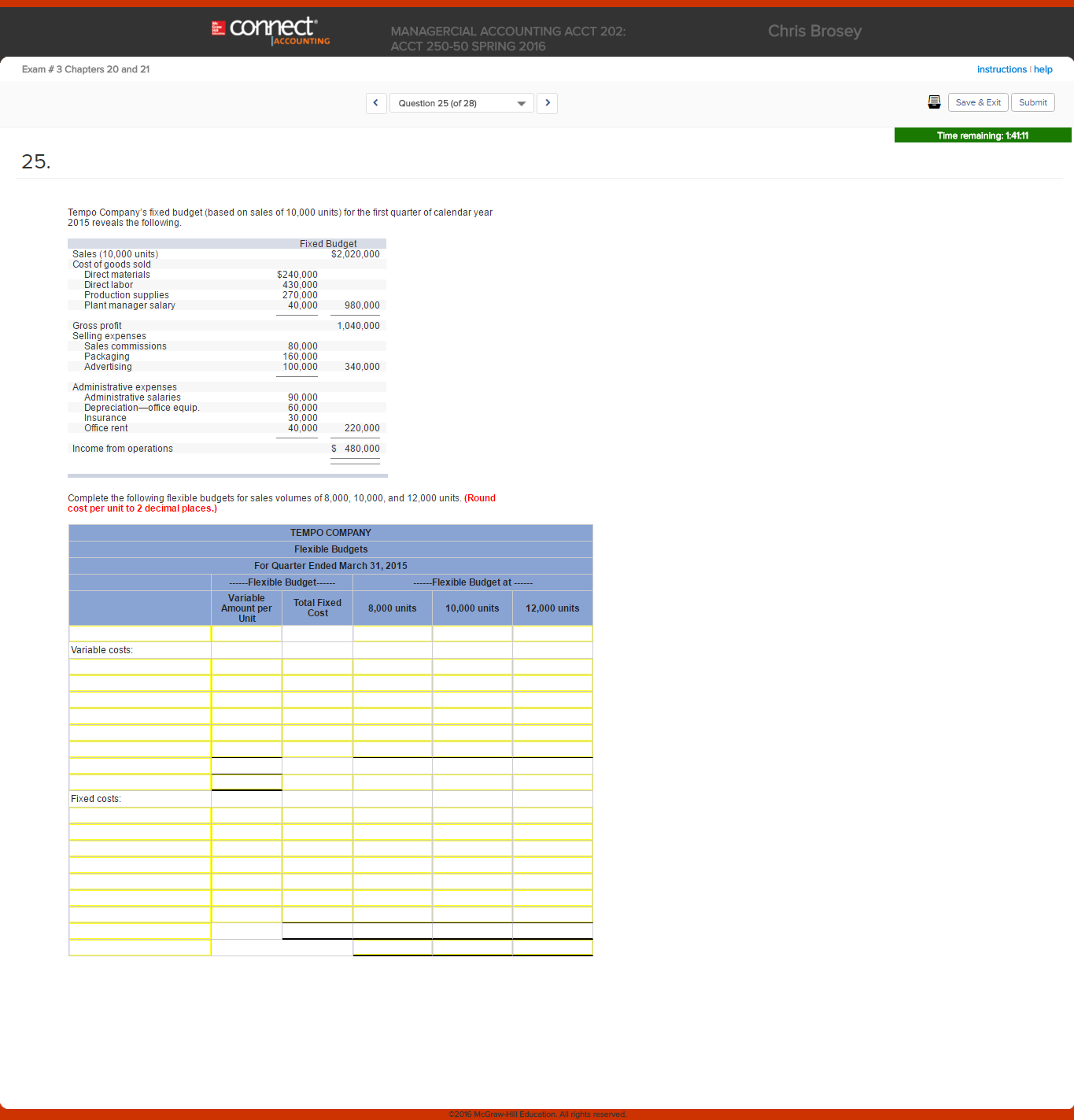Open the help link

tap(1043, 69)
